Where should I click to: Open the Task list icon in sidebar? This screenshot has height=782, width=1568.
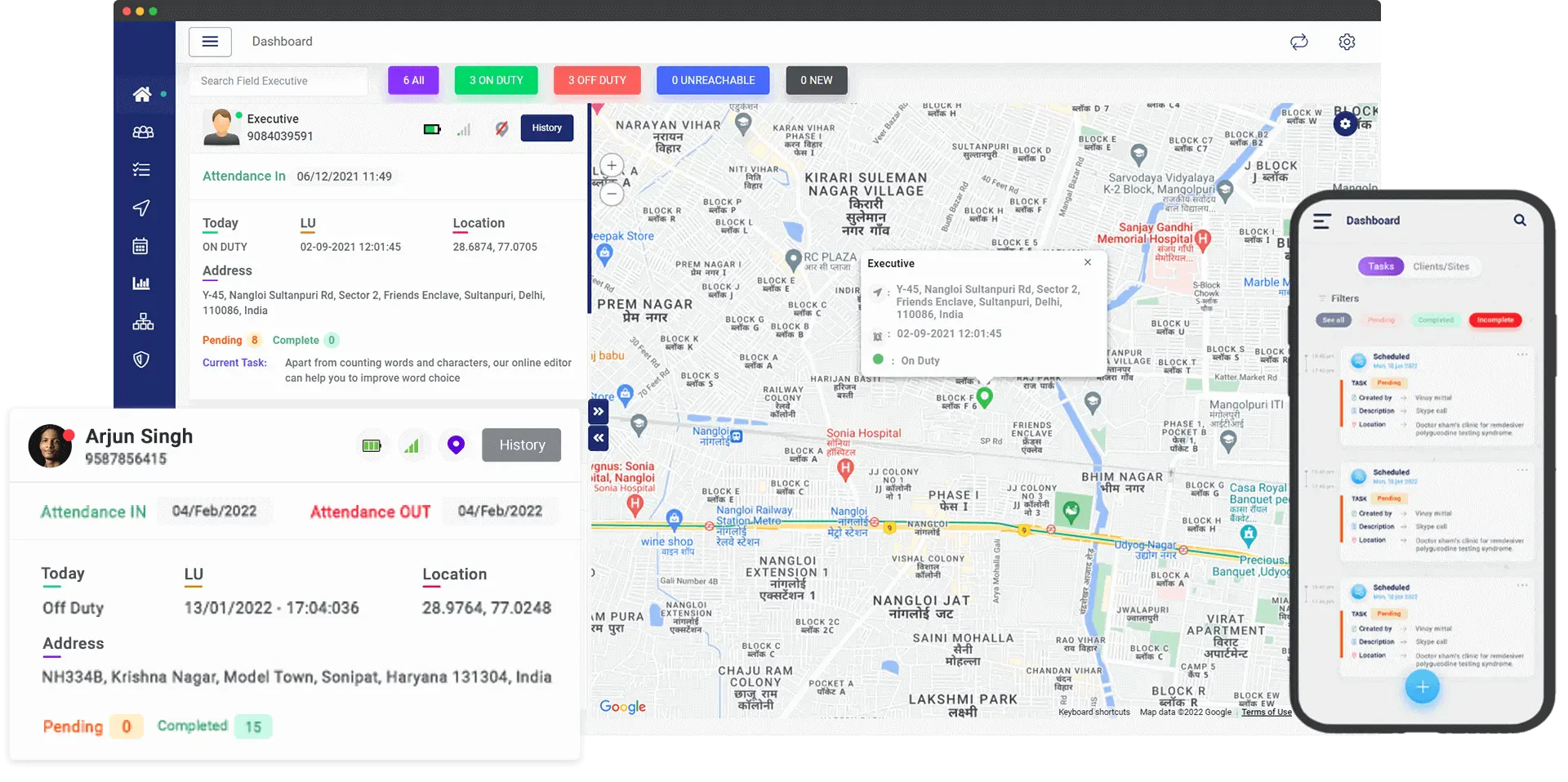tap(142, 170)
